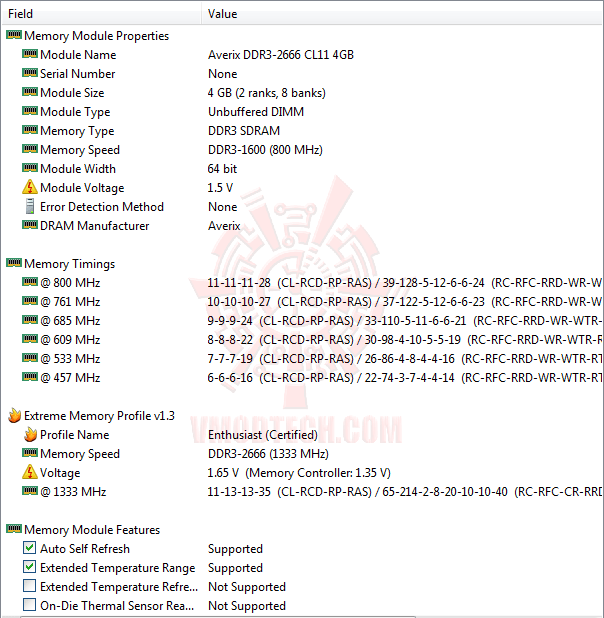Select 'Not Supported' value for On-Die Thermal Sensor

pos(247,606)
